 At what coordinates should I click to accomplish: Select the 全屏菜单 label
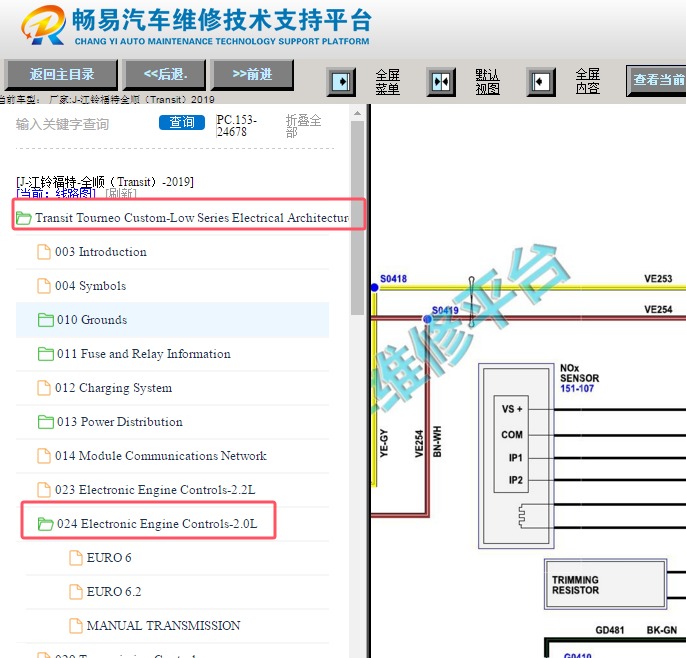click(x=388, y=82)
